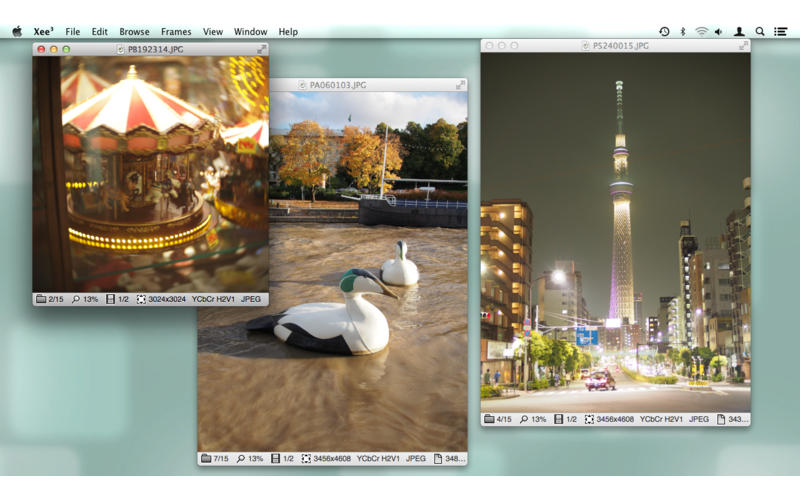Open the Xee³ application menu
Viewport: 800px width, 500px height.
(43, 32)
